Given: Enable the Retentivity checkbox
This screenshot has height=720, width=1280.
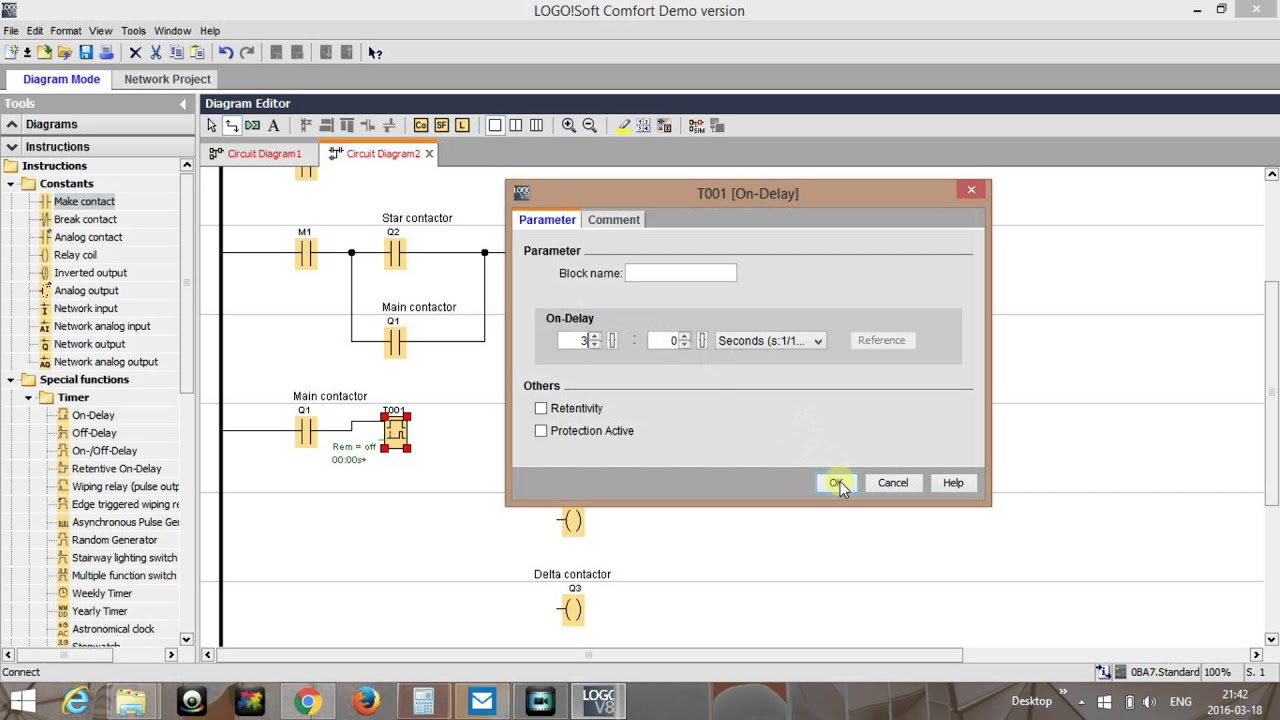Looking at the screenshot, I should coord(541,408).
